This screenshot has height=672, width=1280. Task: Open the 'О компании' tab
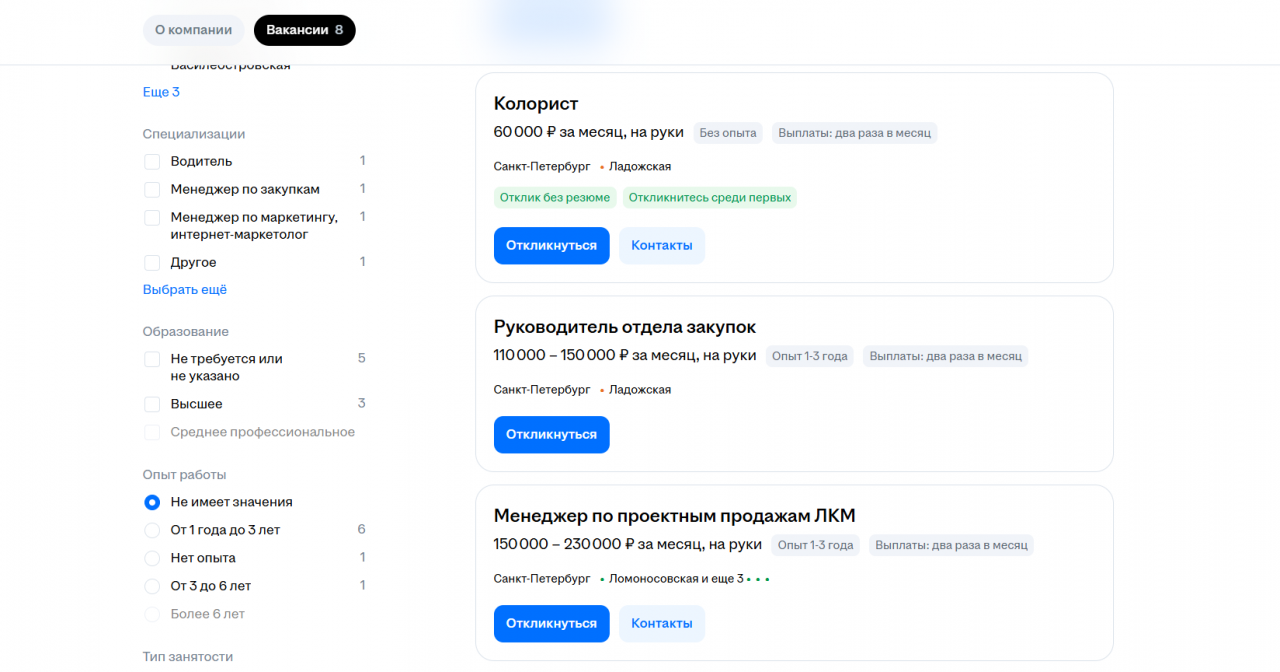pyautogui.click(x=193, y=30)
